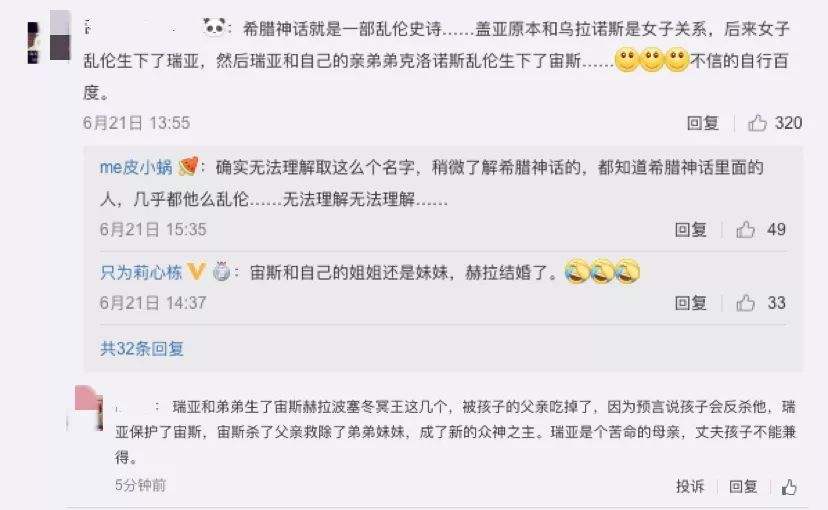
Task: Click the round badge after the V icon
Action: 221,271
